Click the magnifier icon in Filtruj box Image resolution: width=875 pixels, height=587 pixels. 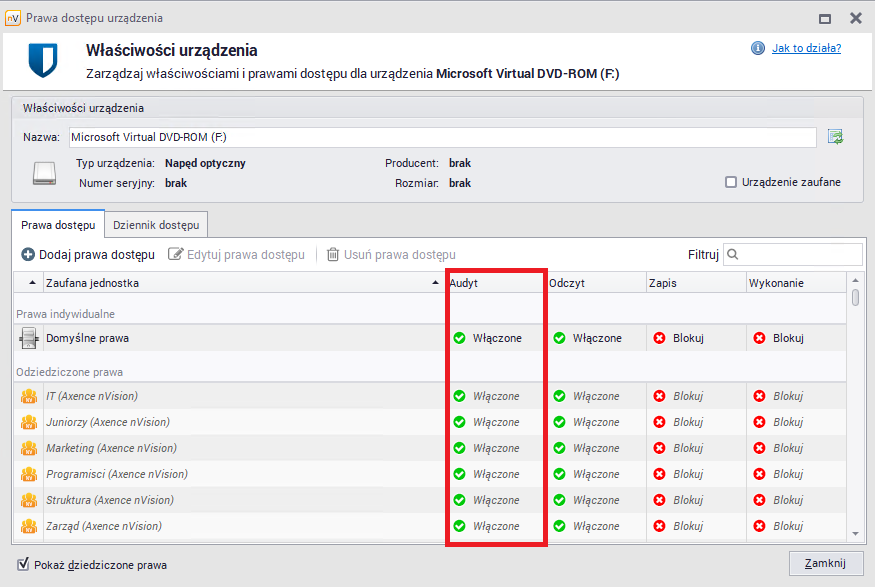click(x=733, y=255)
